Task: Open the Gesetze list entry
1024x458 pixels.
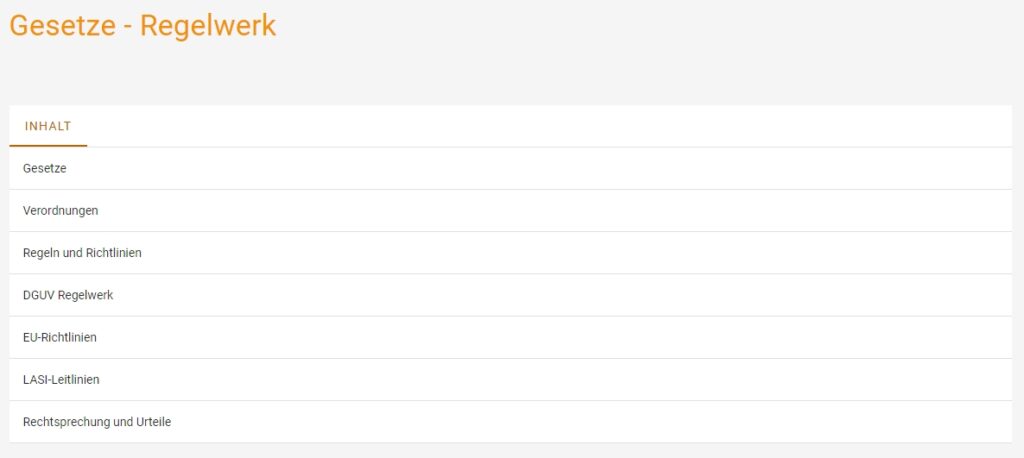Action: tap(45, 169)
